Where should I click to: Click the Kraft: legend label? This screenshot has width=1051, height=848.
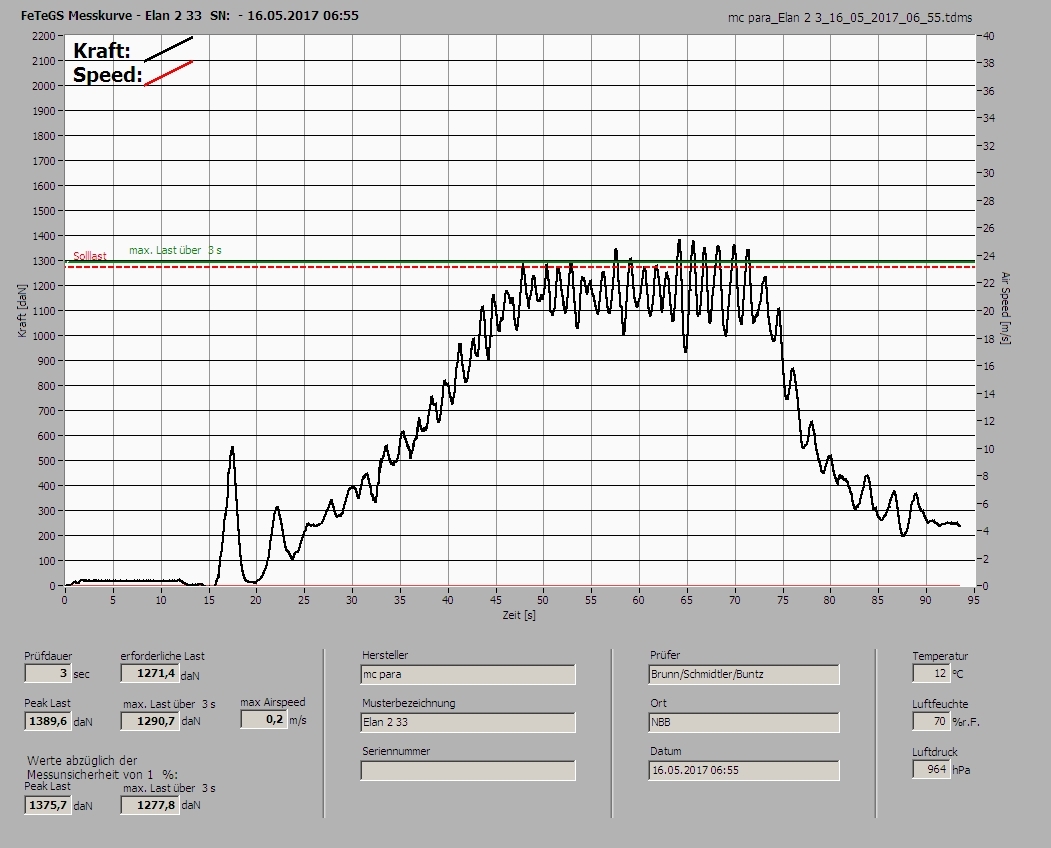102,50
